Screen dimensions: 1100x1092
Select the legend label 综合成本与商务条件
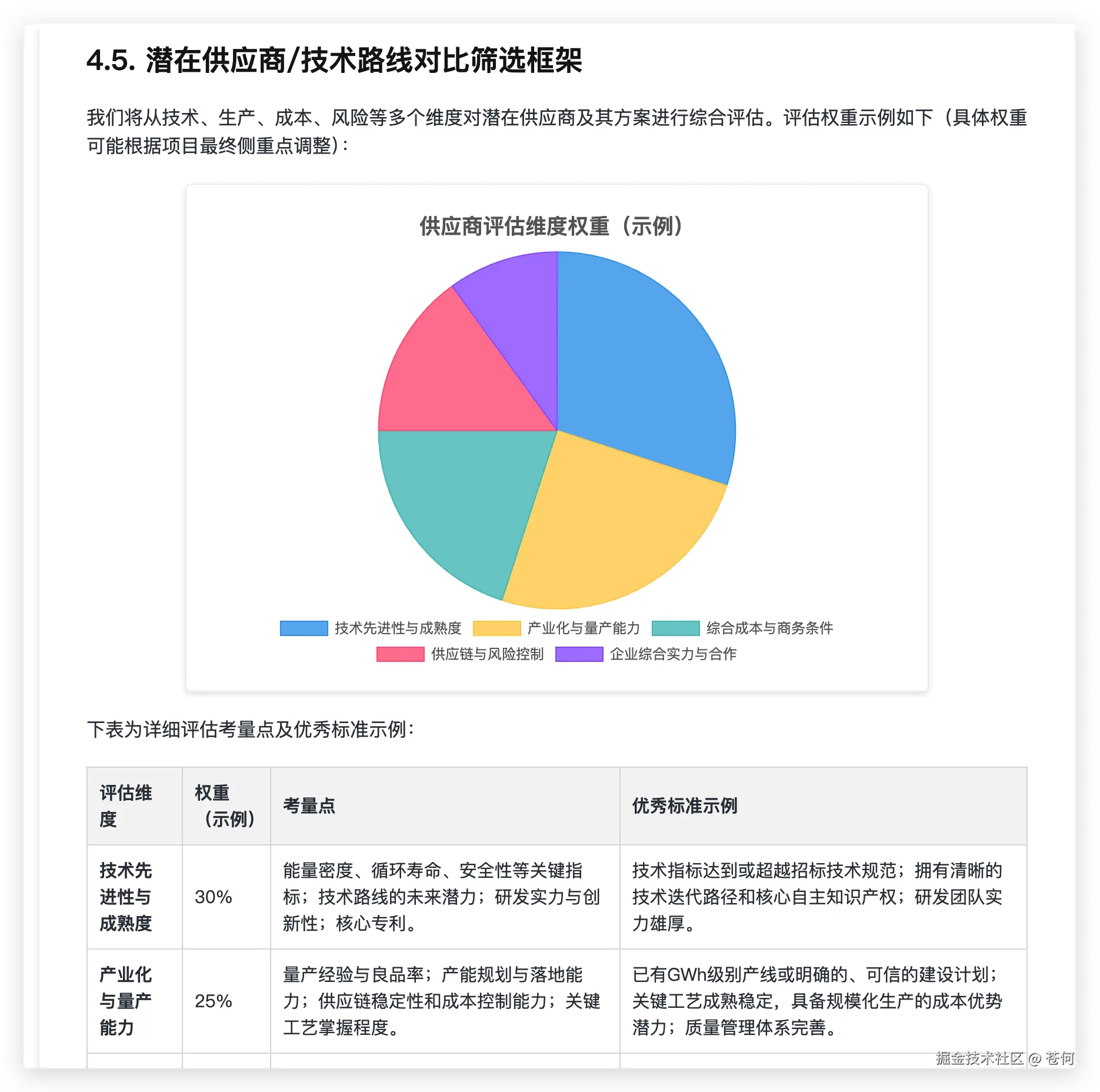click(x=769, y=628)
